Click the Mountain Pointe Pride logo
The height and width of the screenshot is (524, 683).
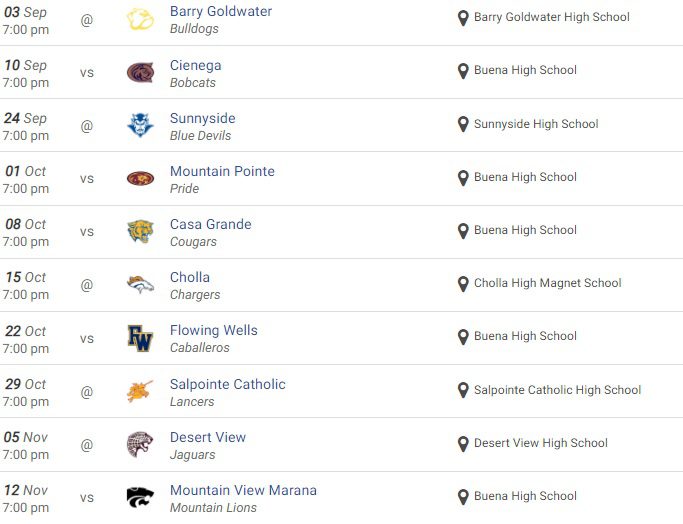pyautogui.click(x=141, y=178)
